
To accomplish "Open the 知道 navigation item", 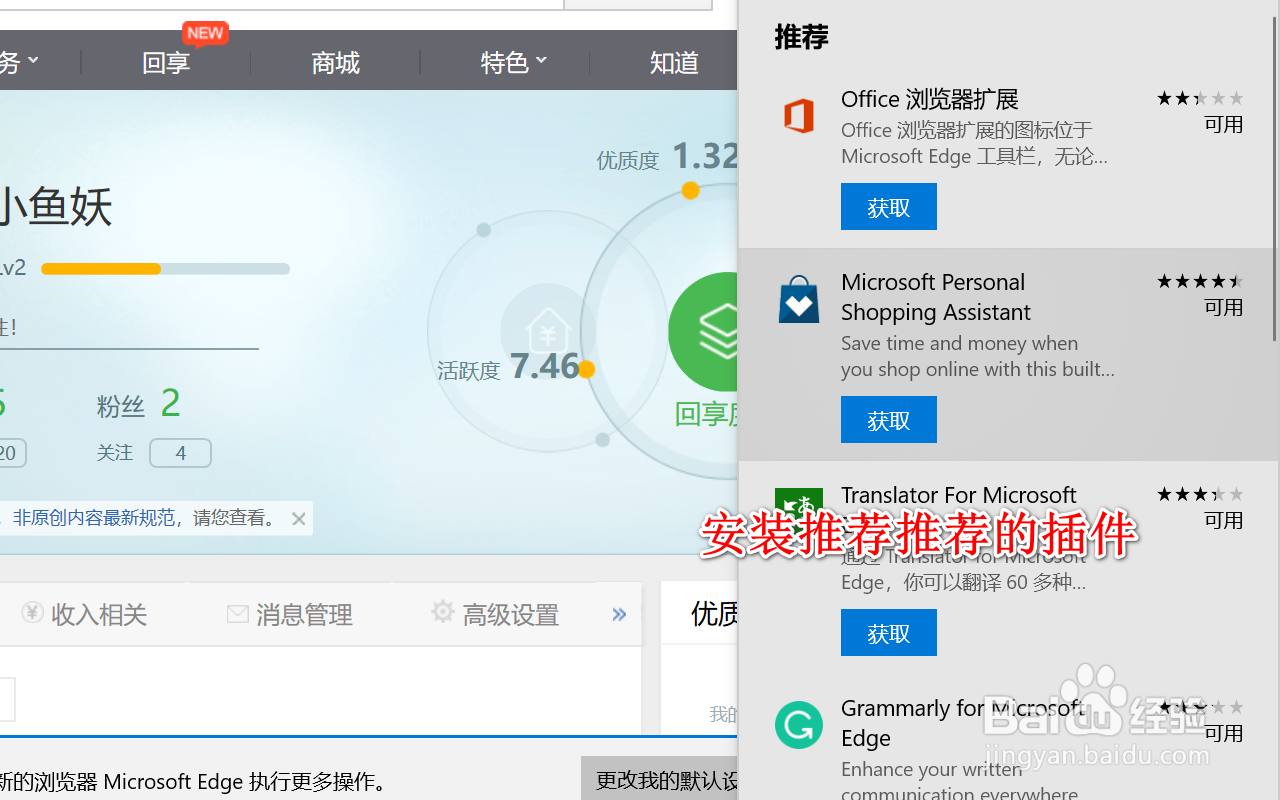I will [674, 63].
